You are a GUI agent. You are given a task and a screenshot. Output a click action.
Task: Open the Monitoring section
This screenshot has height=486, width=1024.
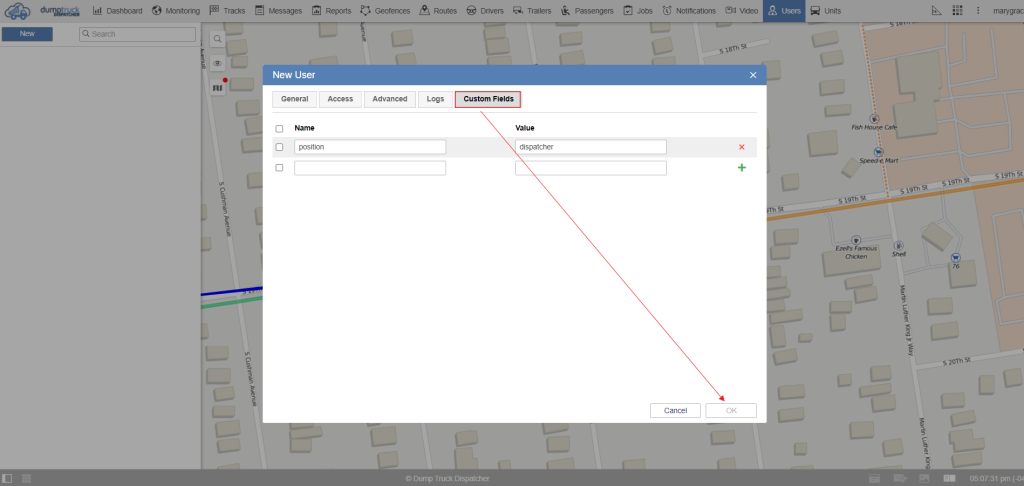click(x=176, y=11)
